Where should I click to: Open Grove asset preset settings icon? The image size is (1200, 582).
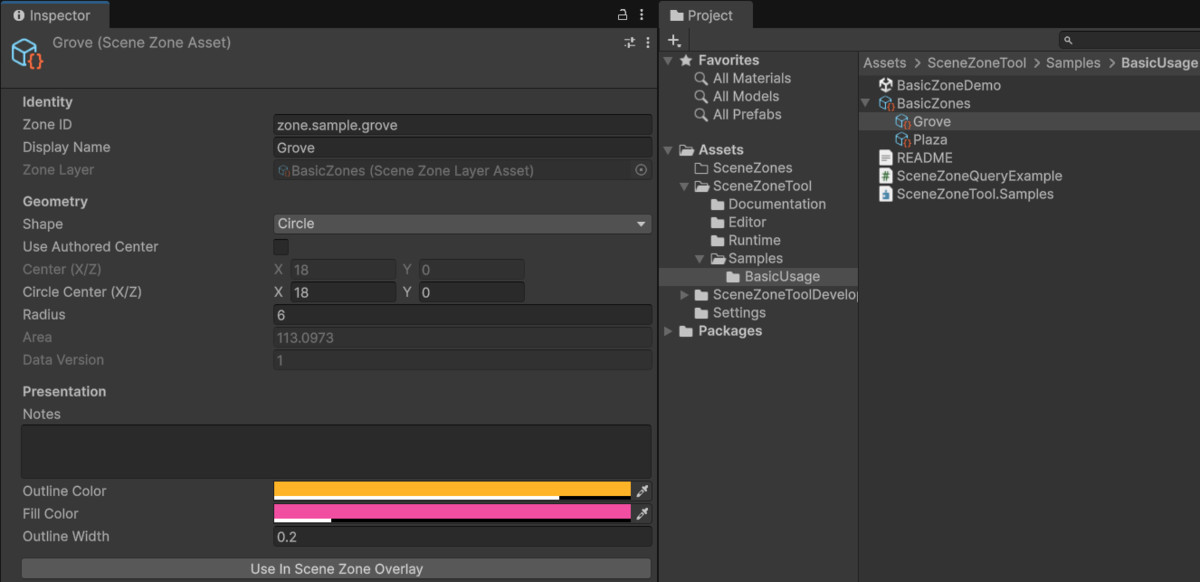pos(630,43)
